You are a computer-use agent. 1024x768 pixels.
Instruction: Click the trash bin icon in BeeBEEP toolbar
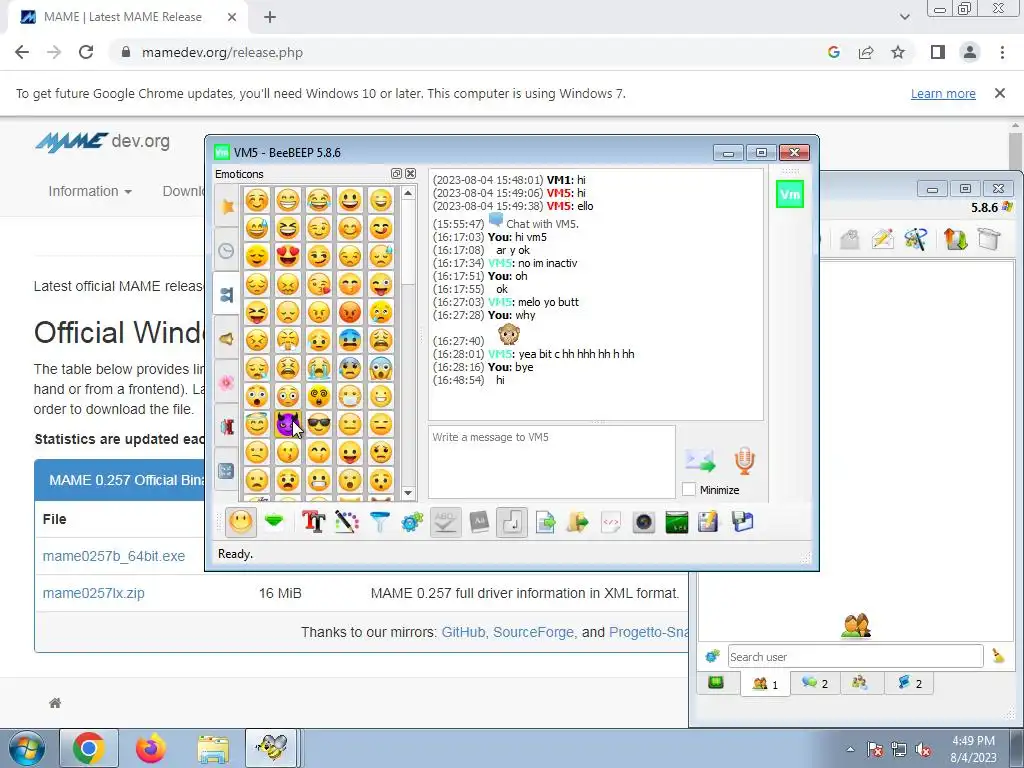point(989,239)
